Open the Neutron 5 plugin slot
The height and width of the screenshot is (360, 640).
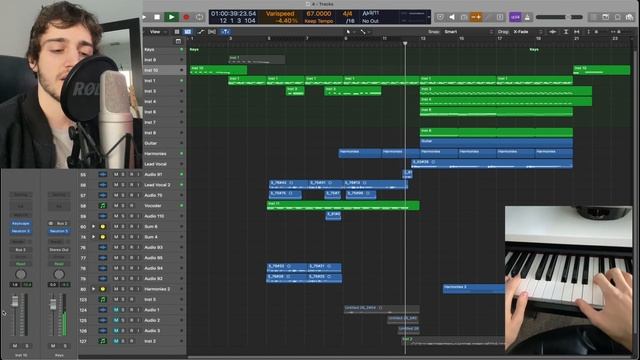pos(59,231)
